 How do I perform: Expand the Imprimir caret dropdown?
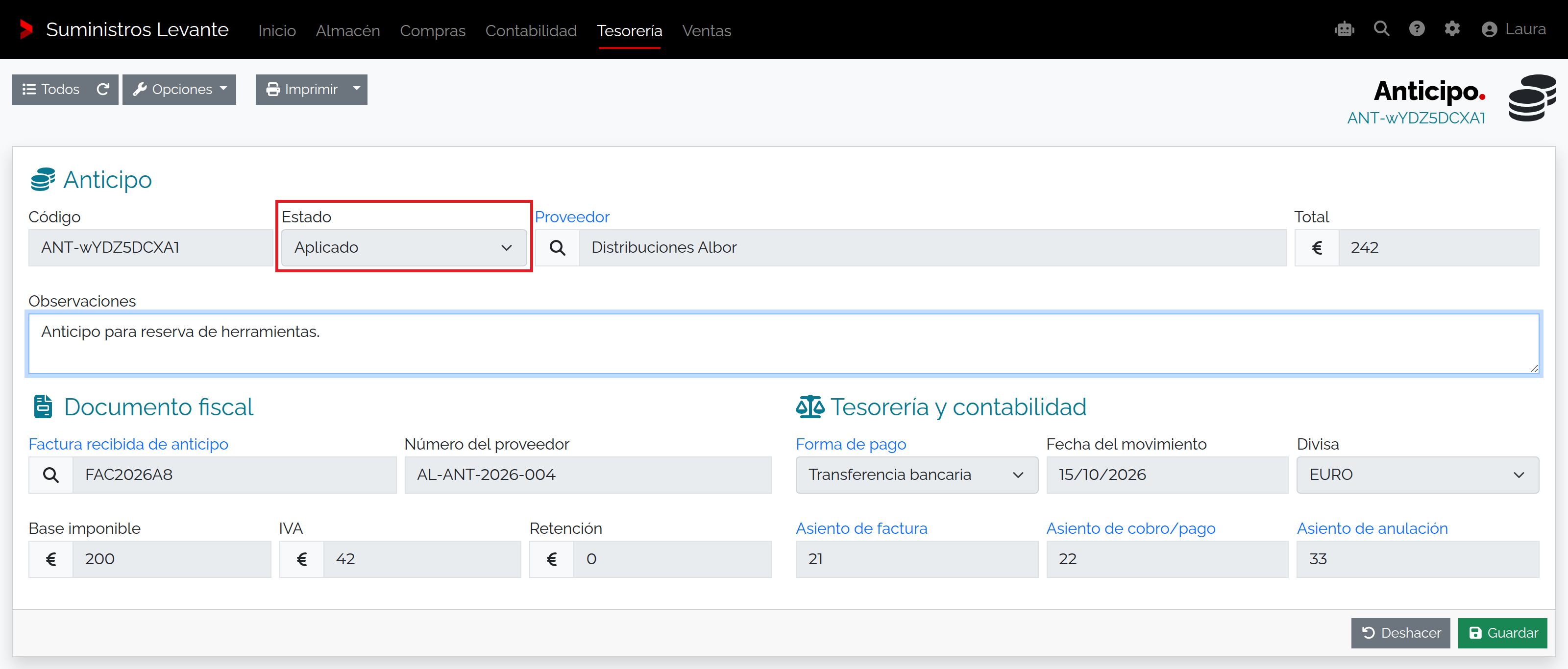click(x=357, y=90)
